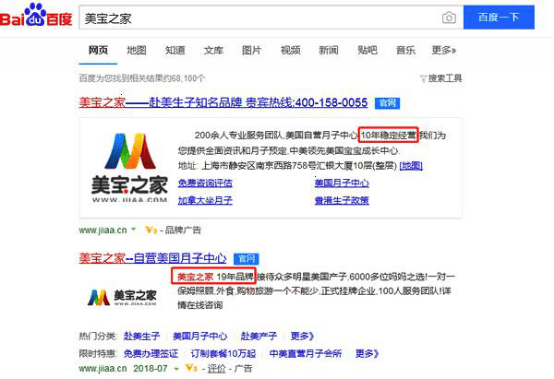Open the 评价 link
Image resolution: width=554 pixels, height=379 pixels.
pos(217,369)
